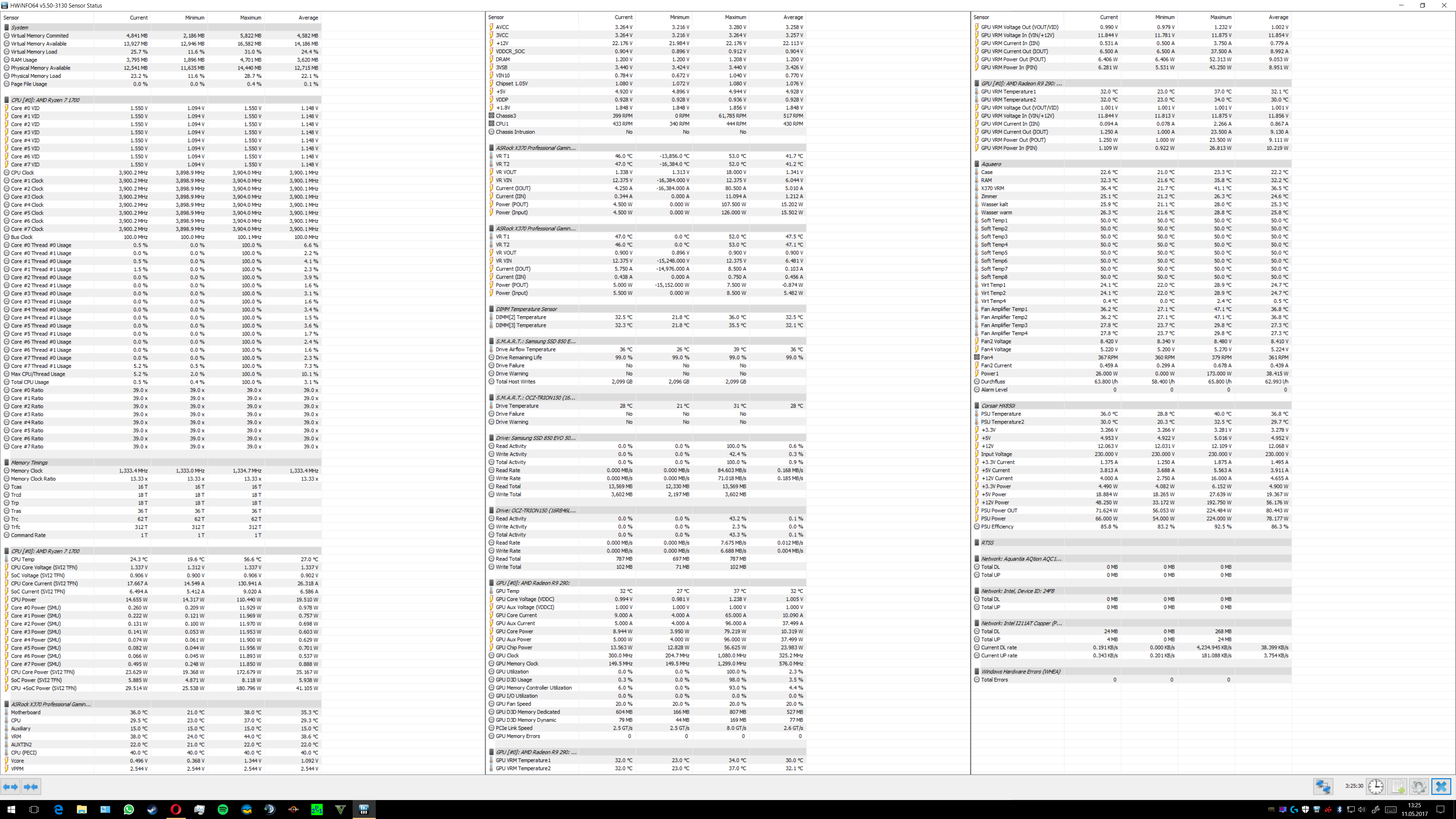Select the Aquaero section header
The height and width of the screenshot is (819, 1456).
coord(991,164)
